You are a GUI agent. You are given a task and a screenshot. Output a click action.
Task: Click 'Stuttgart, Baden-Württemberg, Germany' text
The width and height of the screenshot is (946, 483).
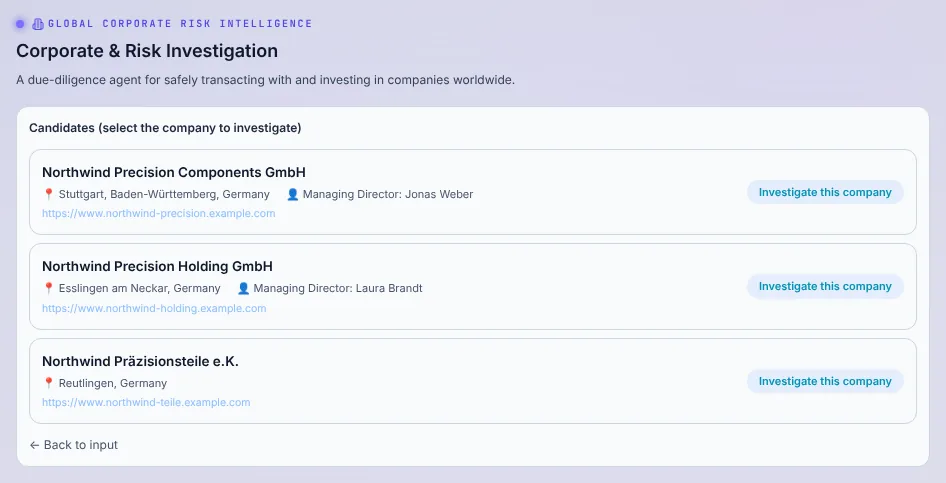coord(164,194)
